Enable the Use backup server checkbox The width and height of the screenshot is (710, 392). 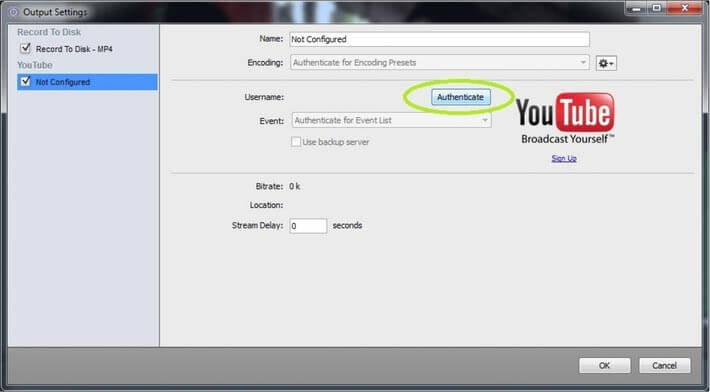pyautogui.click(x=296, y=142)
